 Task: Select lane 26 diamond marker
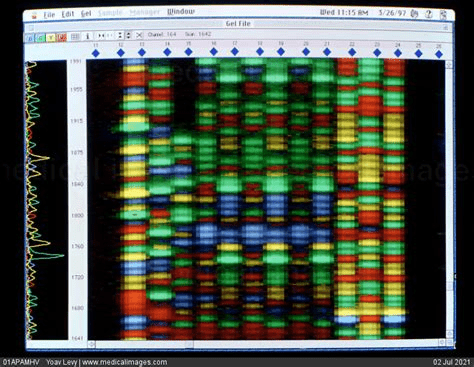pyautogui.click(x=439, y=54)
